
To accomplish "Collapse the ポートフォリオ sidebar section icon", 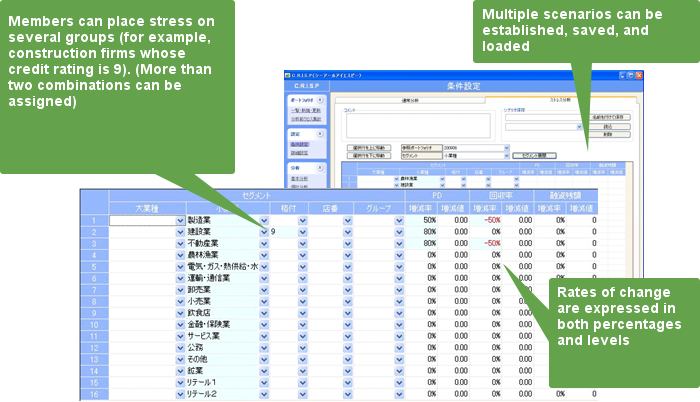I will click(x=321, y=101).
